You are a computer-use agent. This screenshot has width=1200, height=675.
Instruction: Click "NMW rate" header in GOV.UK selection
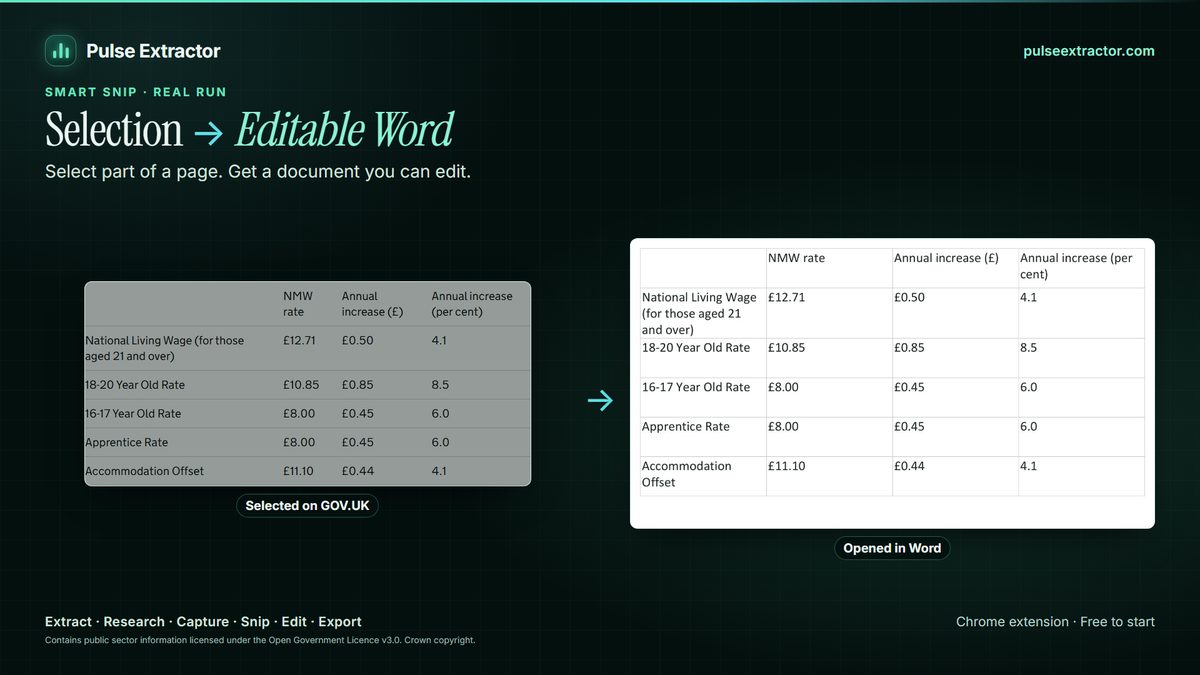point(298,304)
